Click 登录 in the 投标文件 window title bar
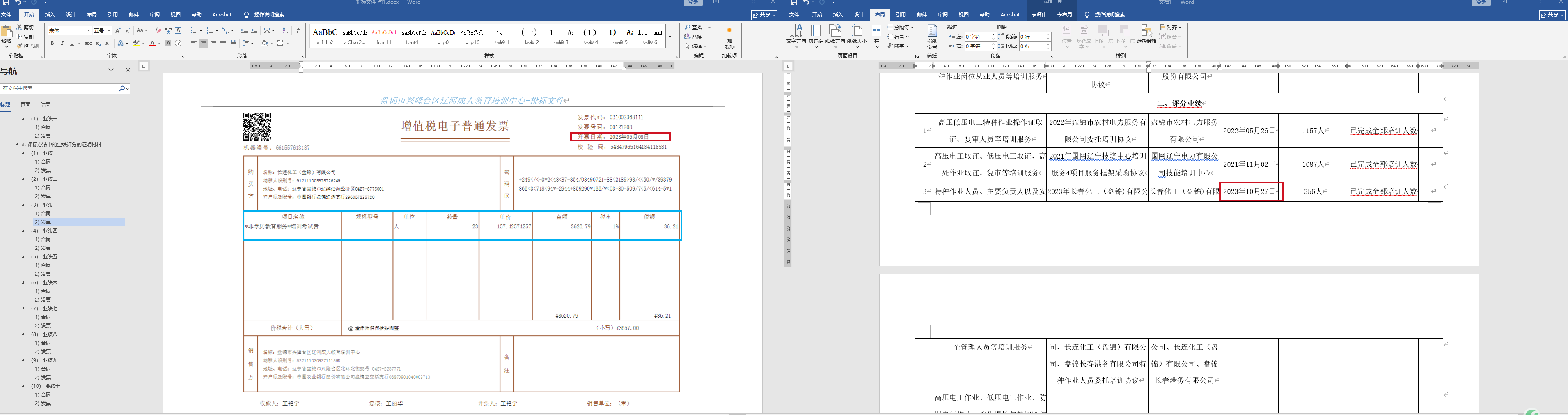Image resolution: width=1568 pixels, height=415 pixels. (693, 2)
